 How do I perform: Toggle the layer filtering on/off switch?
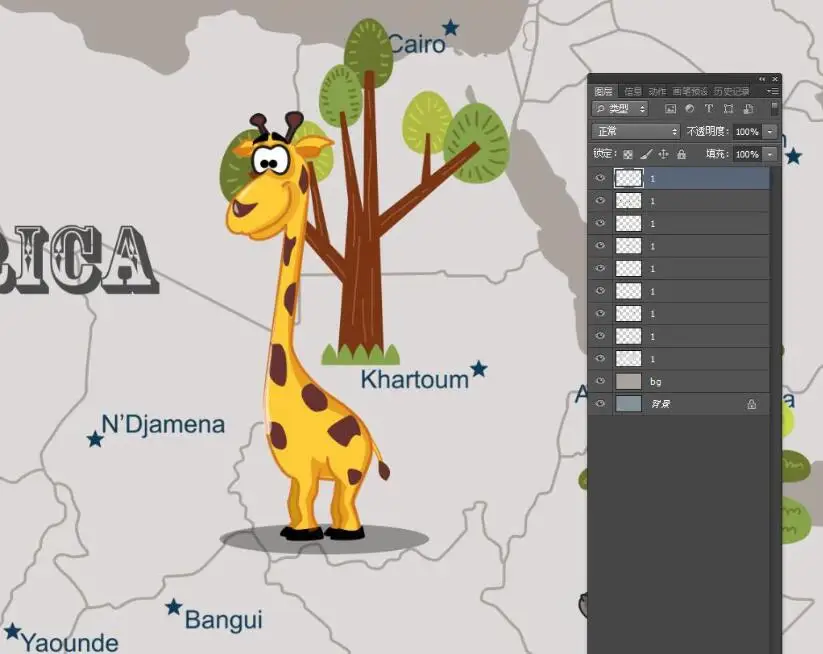coord(774,109)
